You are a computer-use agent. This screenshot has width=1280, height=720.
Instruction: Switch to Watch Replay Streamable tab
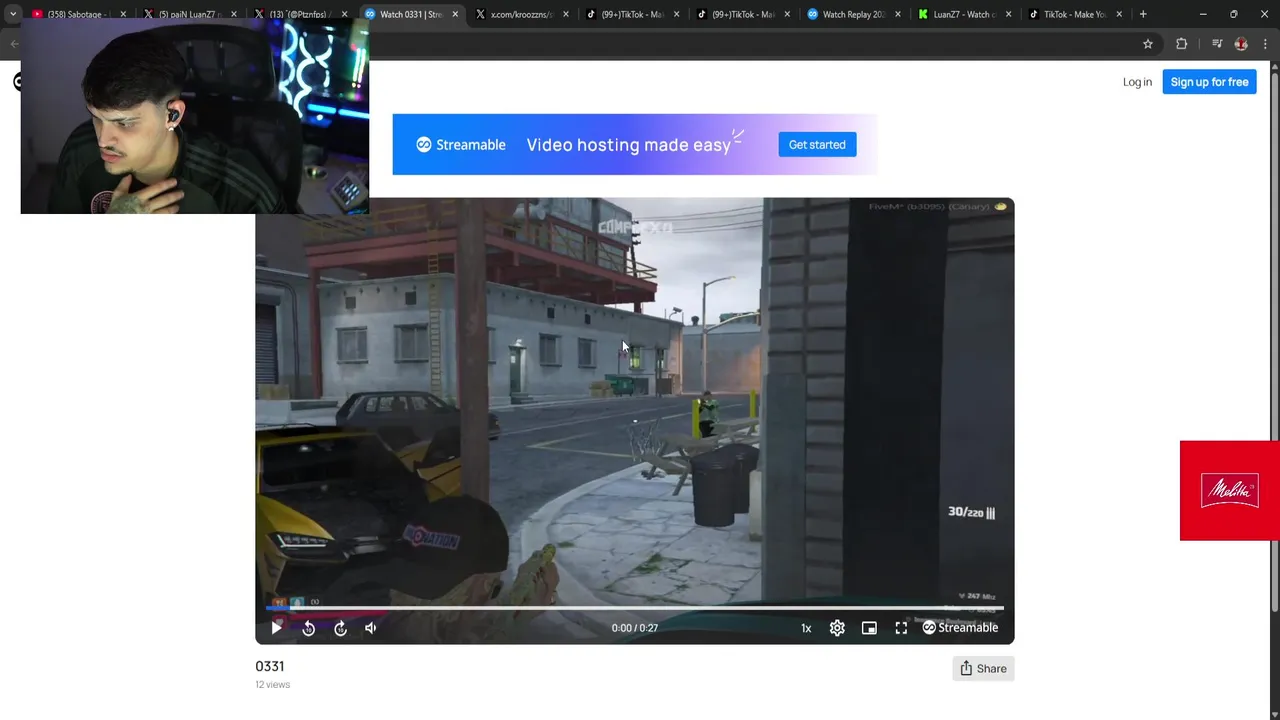point(853,14)
